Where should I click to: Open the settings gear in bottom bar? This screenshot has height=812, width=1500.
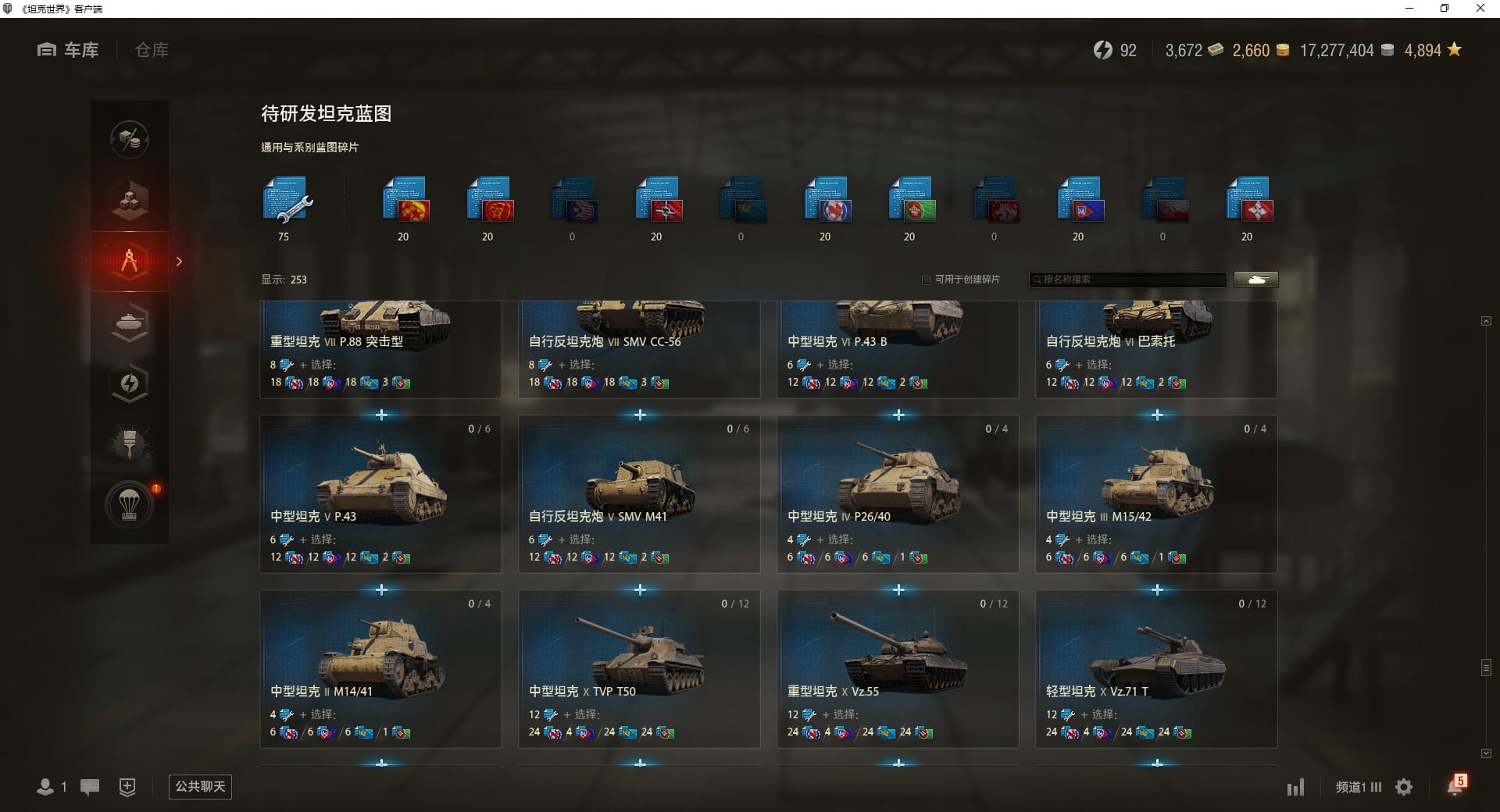[x=1404, y=787]
